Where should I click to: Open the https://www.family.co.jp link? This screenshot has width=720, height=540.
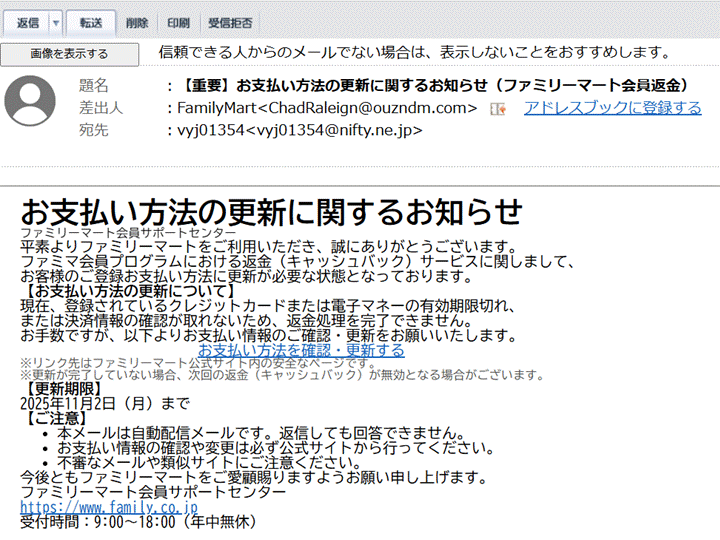[x=95, y=507]
